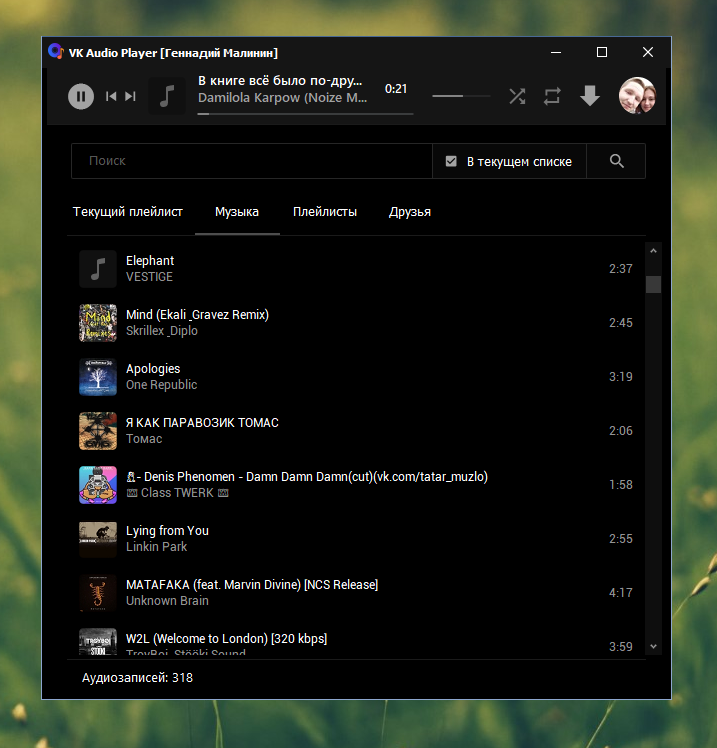
Task: Skip to the previous track
Action: point(111,96)
